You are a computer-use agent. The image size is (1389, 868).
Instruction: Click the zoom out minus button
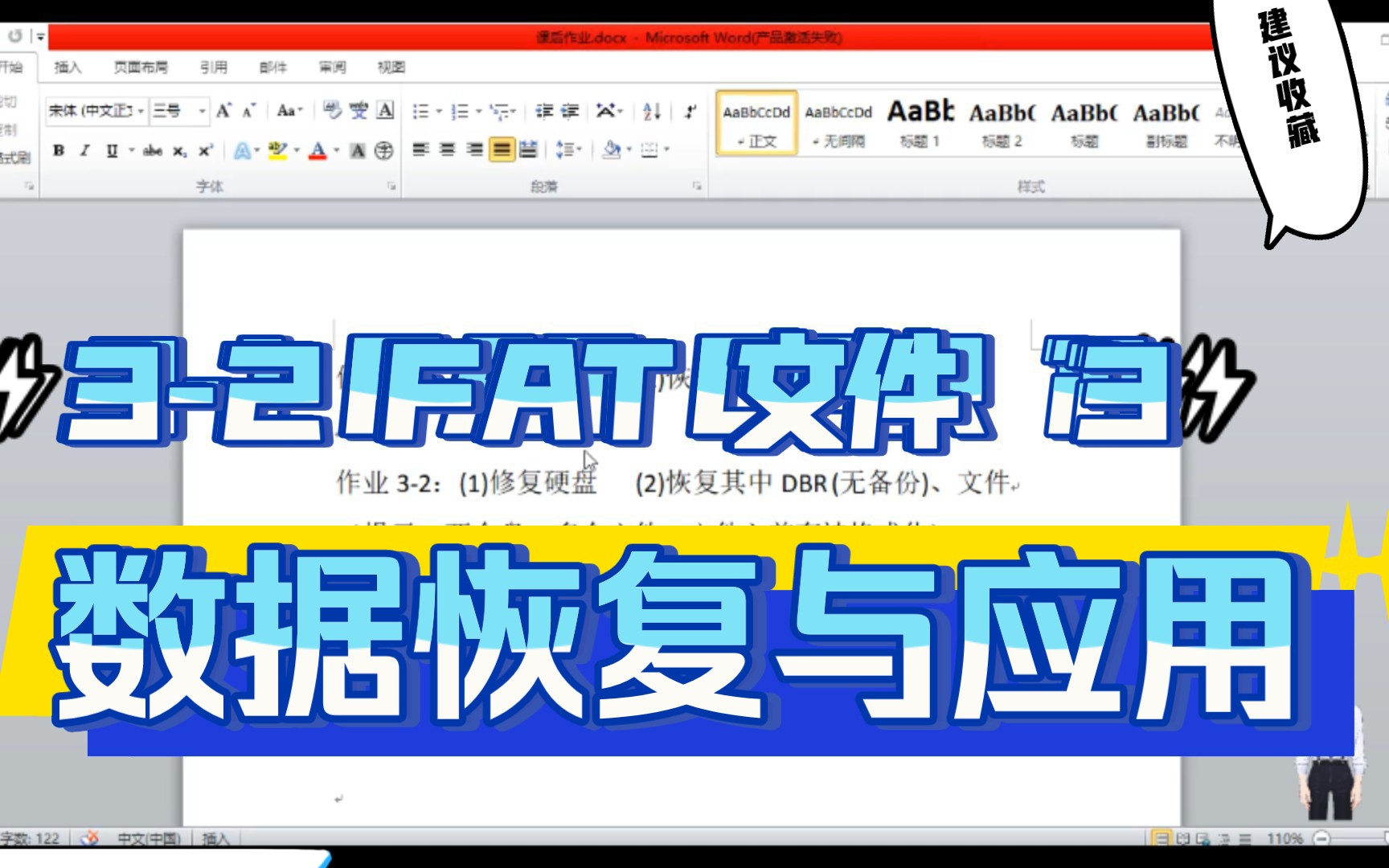1321,838
